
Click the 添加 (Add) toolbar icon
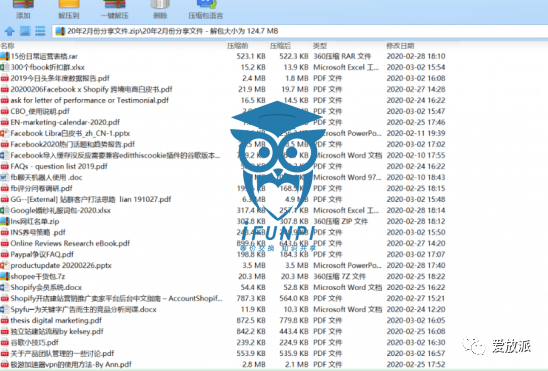[23, 9]
